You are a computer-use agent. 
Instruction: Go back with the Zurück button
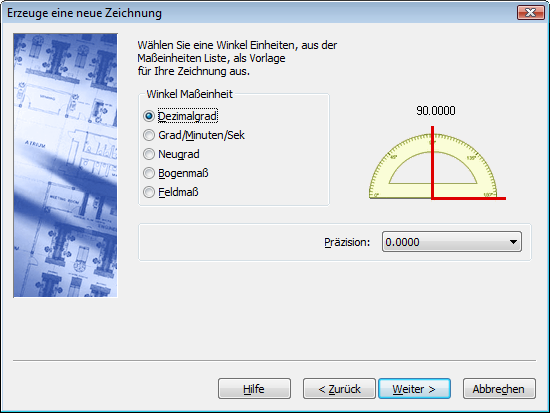339,388
